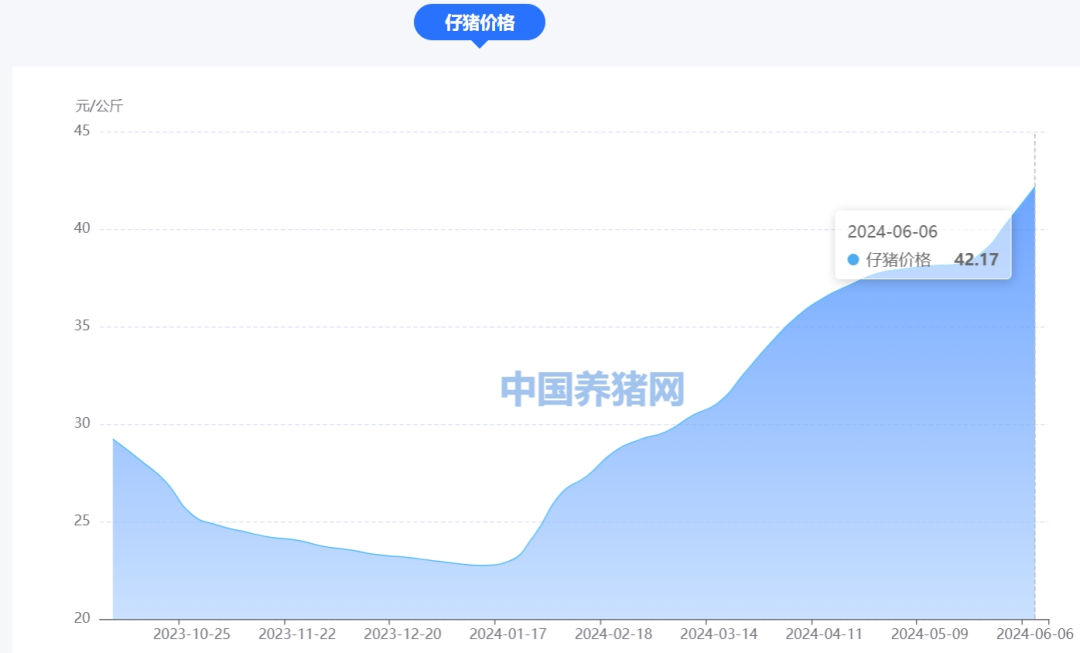Click the 45 y-axis value label
Image resolution: width=1080 pixels, height=653 pixels.
[x=81, y=131]
